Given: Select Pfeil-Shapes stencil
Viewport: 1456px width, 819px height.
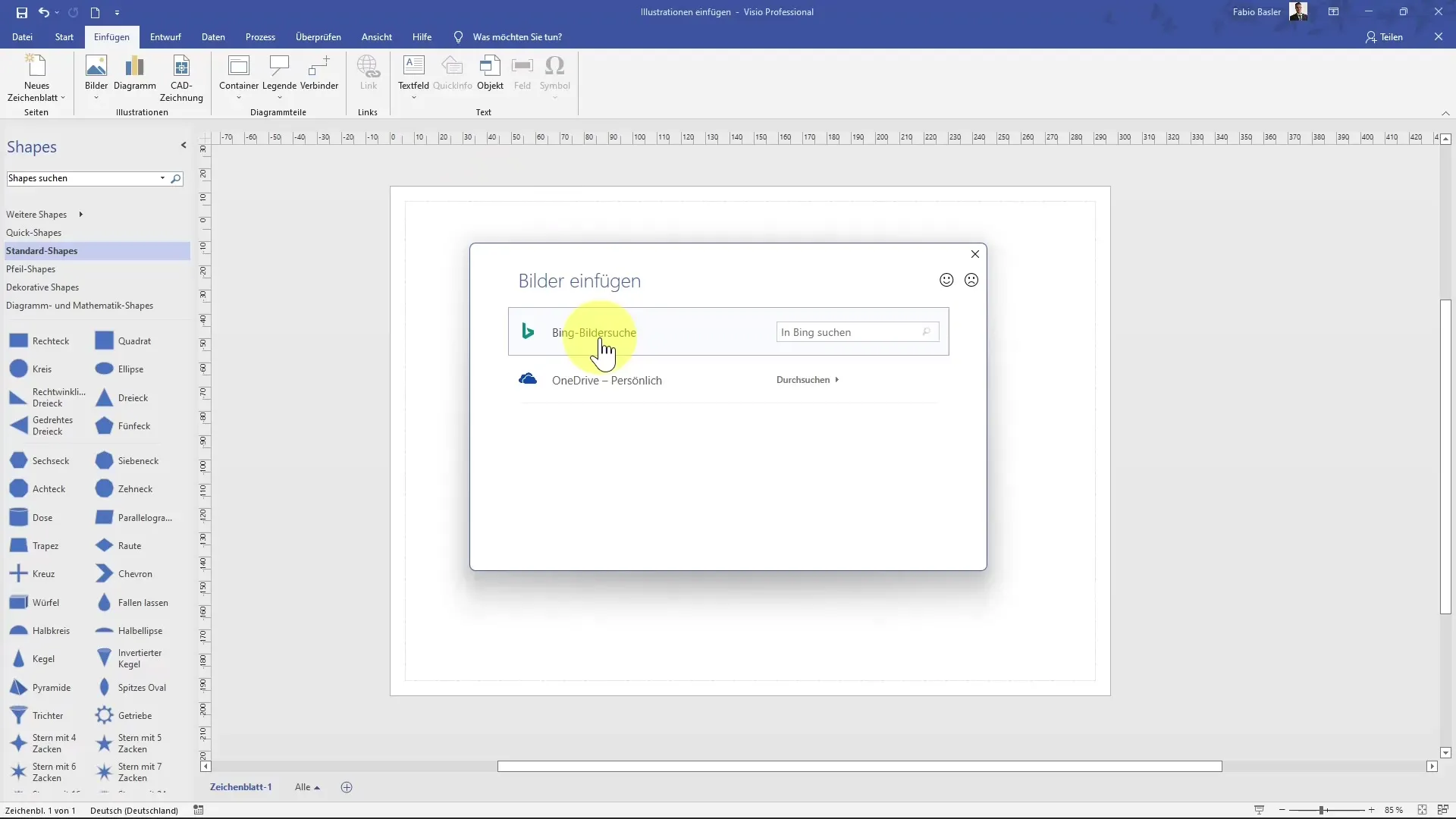Looking at the screenshot, I should pos(31,269).
